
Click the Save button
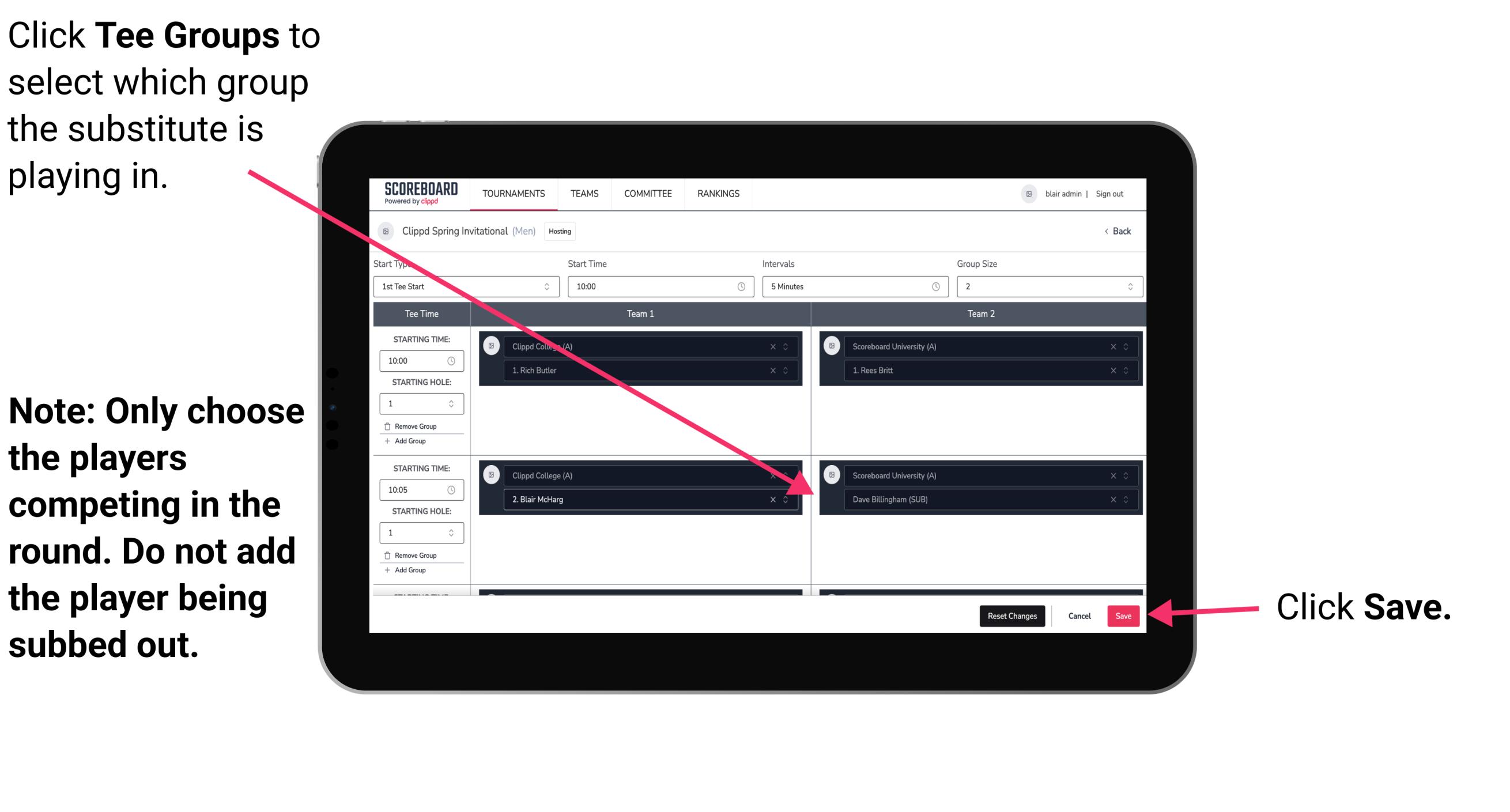[x=1123, y=615]
